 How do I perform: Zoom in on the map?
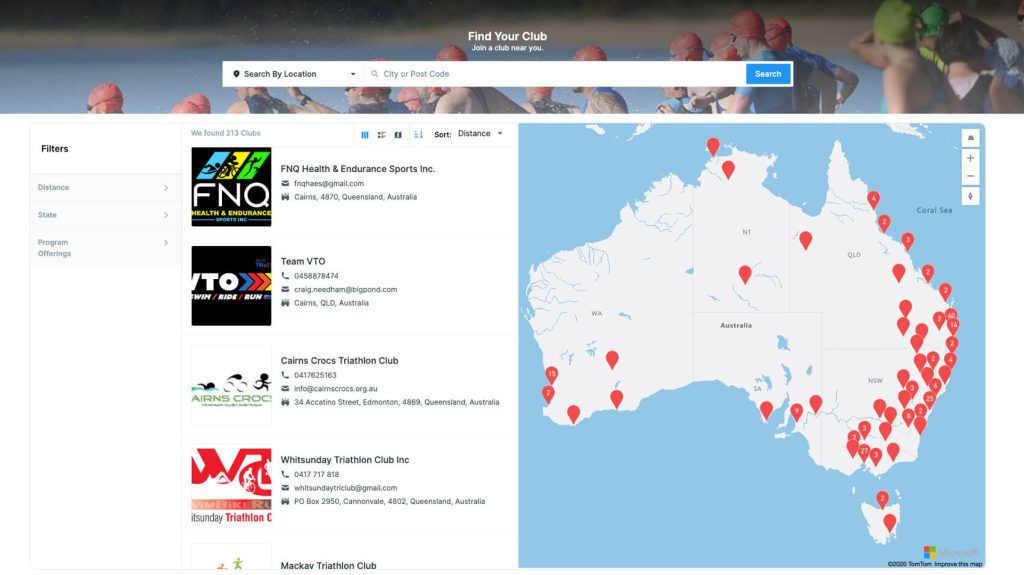click(x=970, y=158)
